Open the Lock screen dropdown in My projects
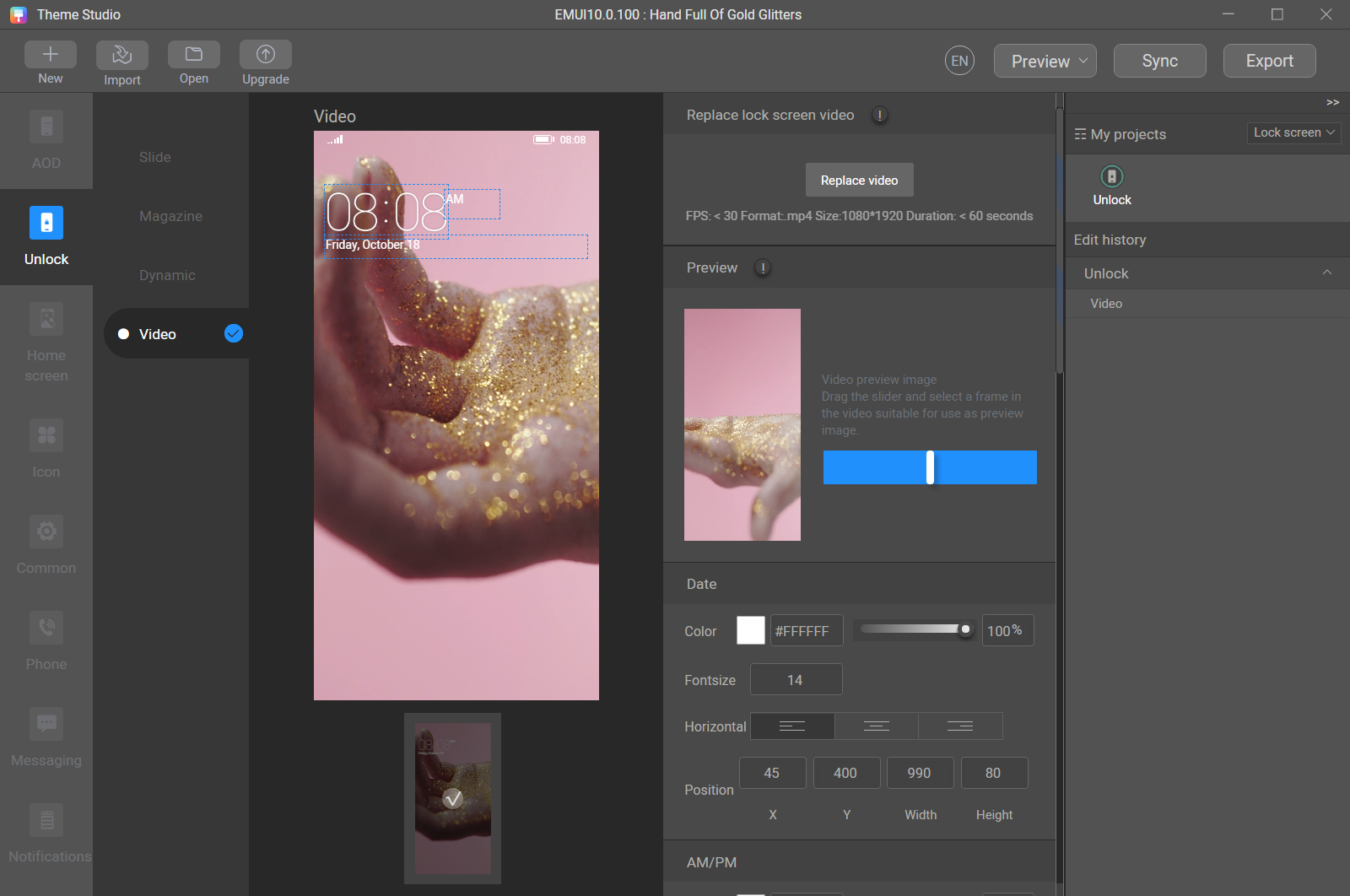The image size is (1350, 896). (x=1293, y=133)
